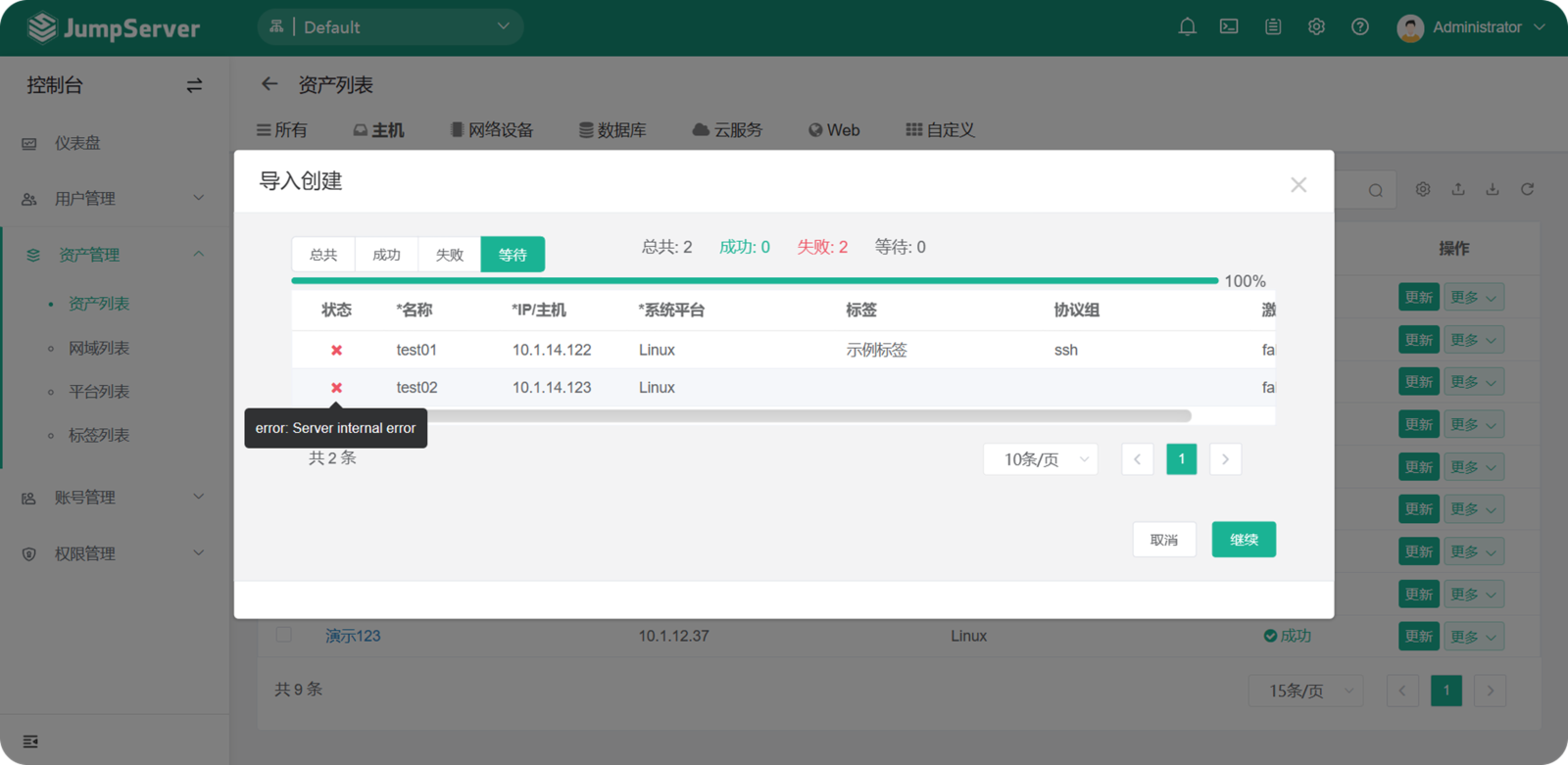Screen dimensions: 1568x765
Task: Click the *名称 column header
Action: [x=415, y=311]
